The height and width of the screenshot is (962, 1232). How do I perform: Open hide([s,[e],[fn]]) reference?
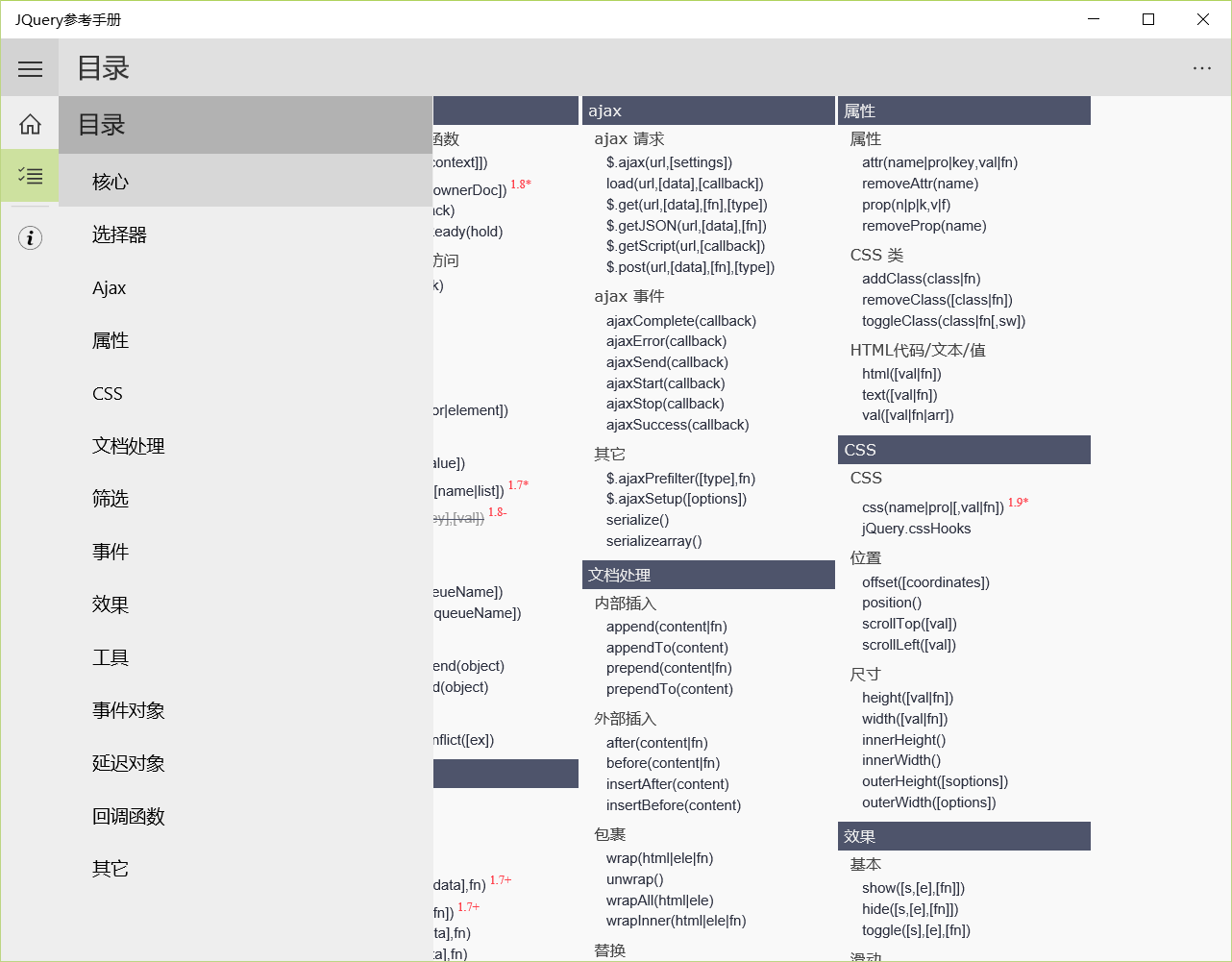[x=911, y=909]
